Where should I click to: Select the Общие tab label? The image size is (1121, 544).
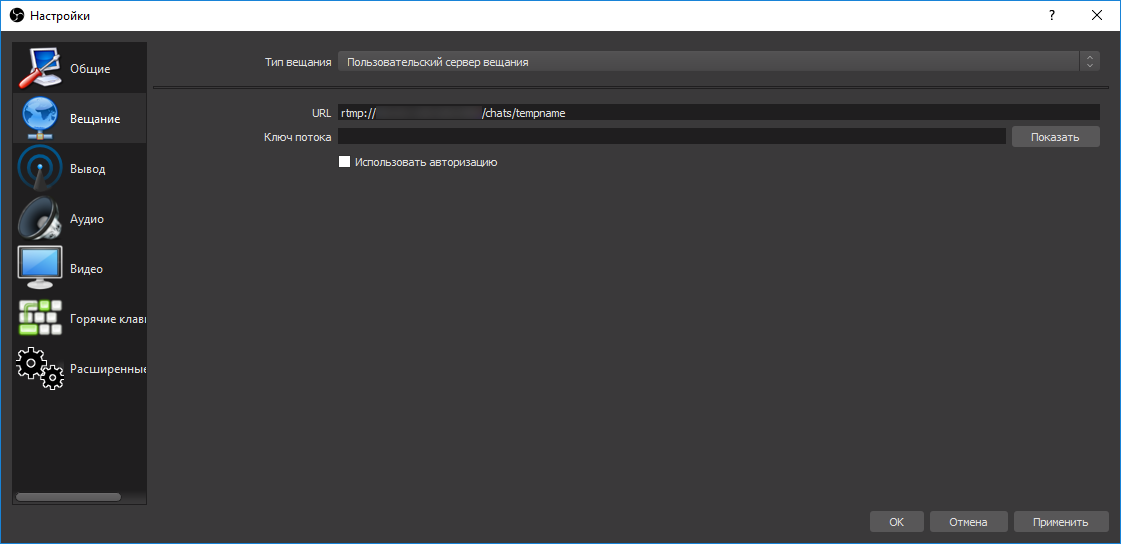coord(89,69)
